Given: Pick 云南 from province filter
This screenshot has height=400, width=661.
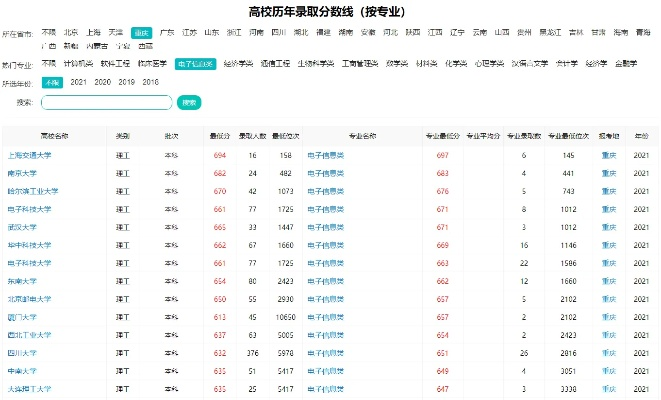Looking at the screenshot, I should [480, 32].
